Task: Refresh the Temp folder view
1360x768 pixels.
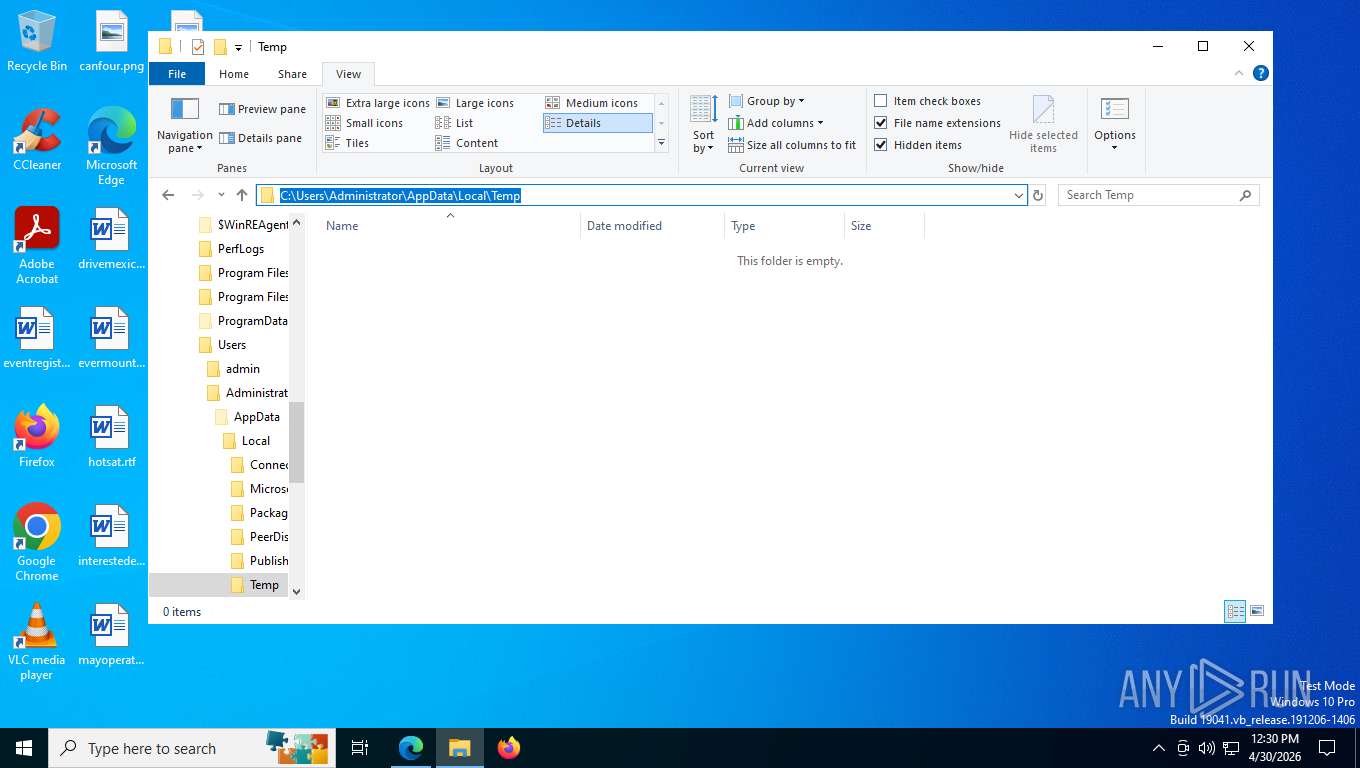Action: pyautogui.click(x=1038, y=196)
